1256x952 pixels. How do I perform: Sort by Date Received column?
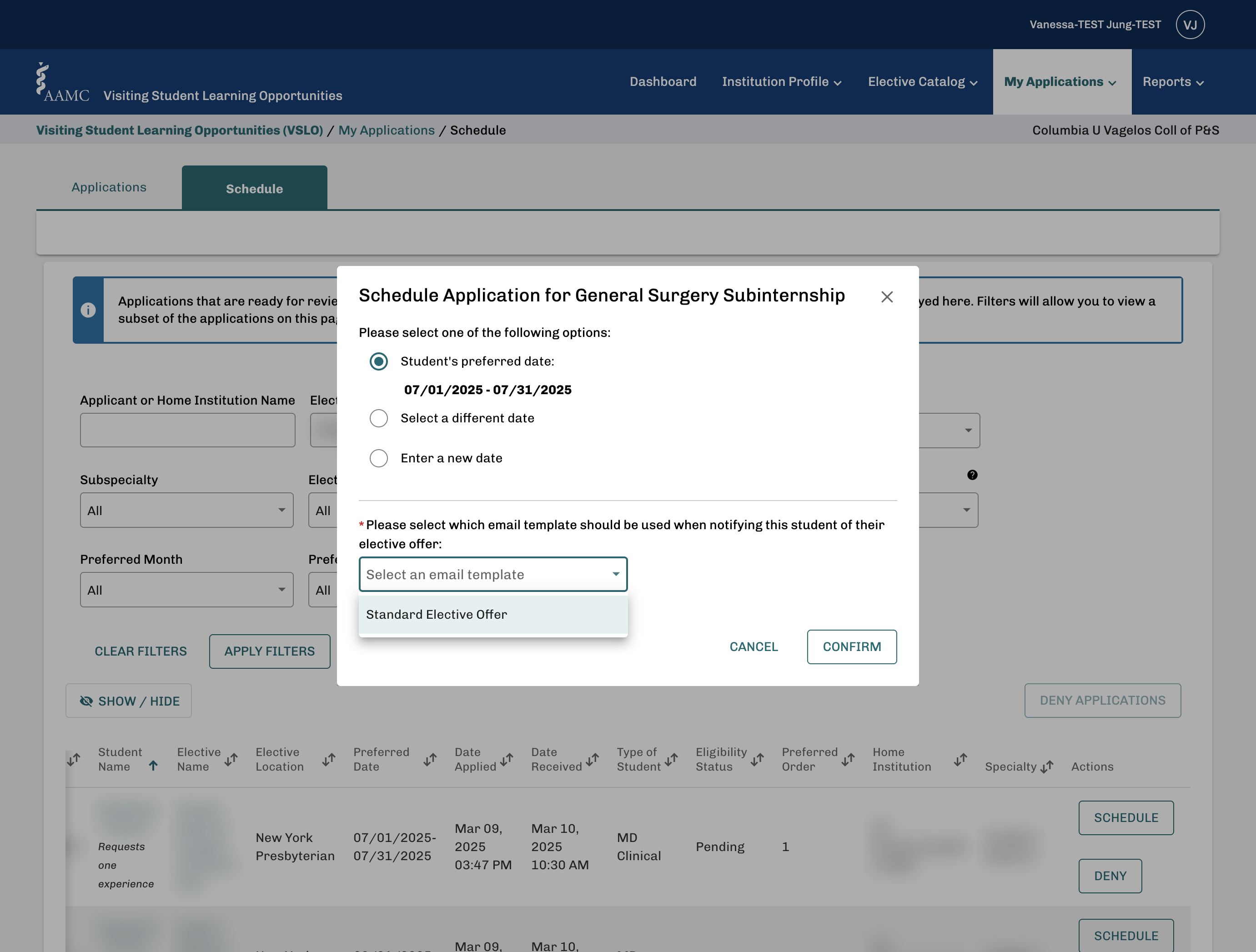coord(592,759)
